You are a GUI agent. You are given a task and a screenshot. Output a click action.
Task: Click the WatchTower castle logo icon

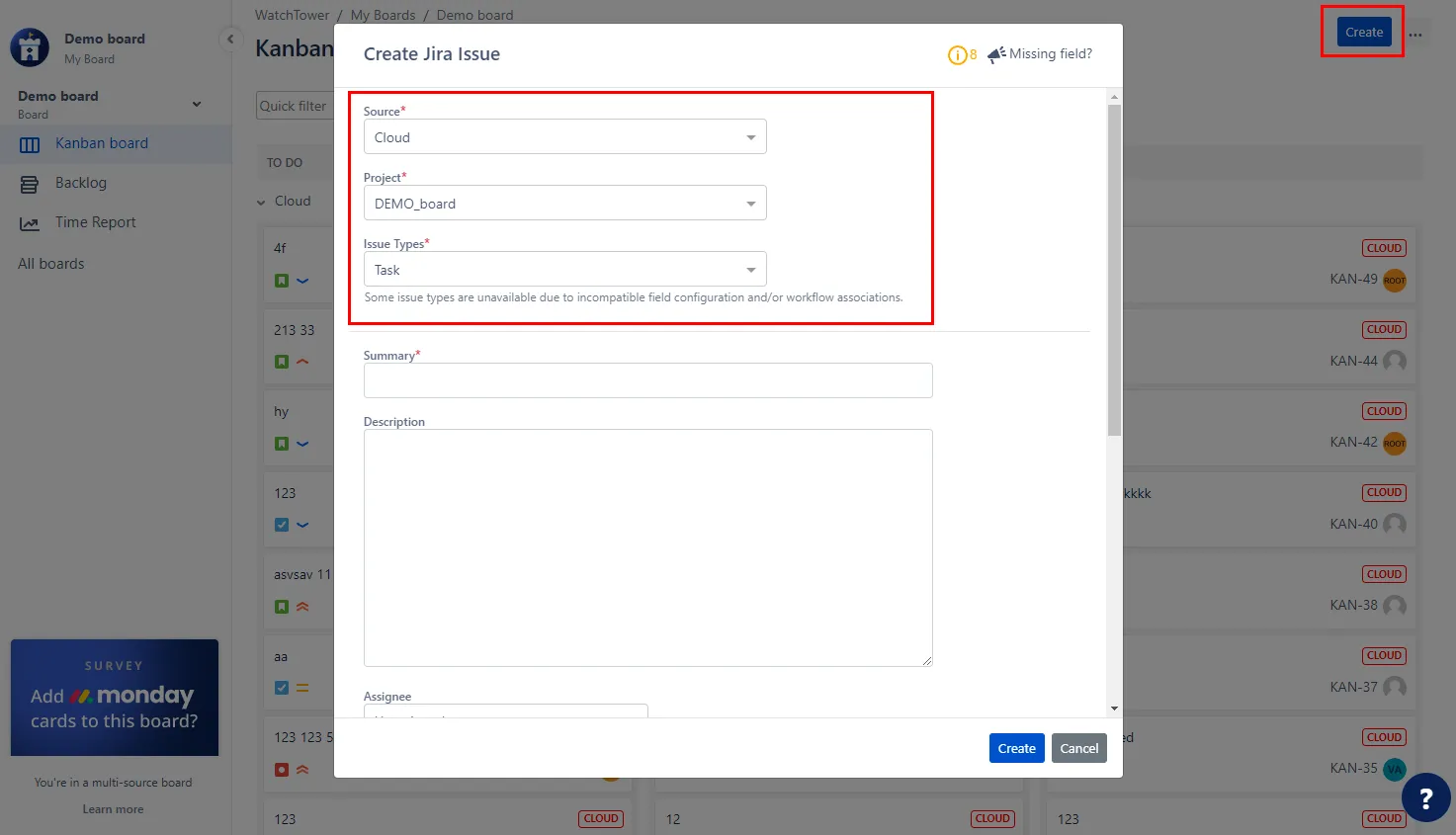pos(30,47)
